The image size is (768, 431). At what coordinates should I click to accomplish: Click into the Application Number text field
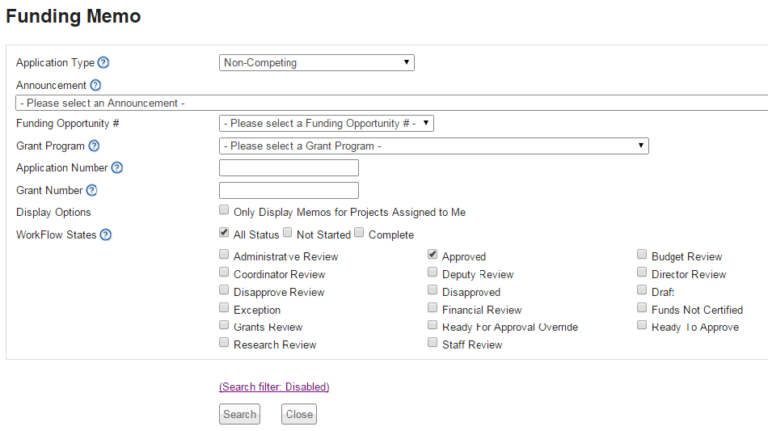point(288,168)
